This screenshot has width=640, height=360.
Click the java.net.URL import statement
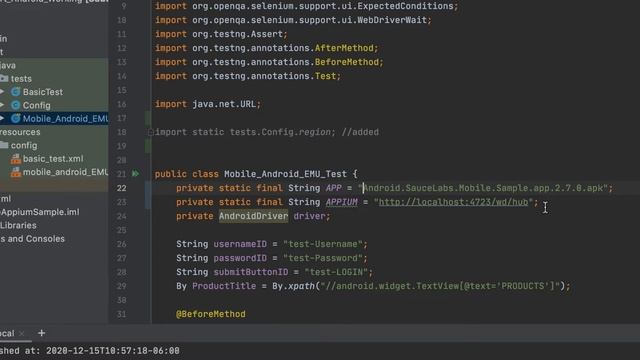[x=208, y=104]
